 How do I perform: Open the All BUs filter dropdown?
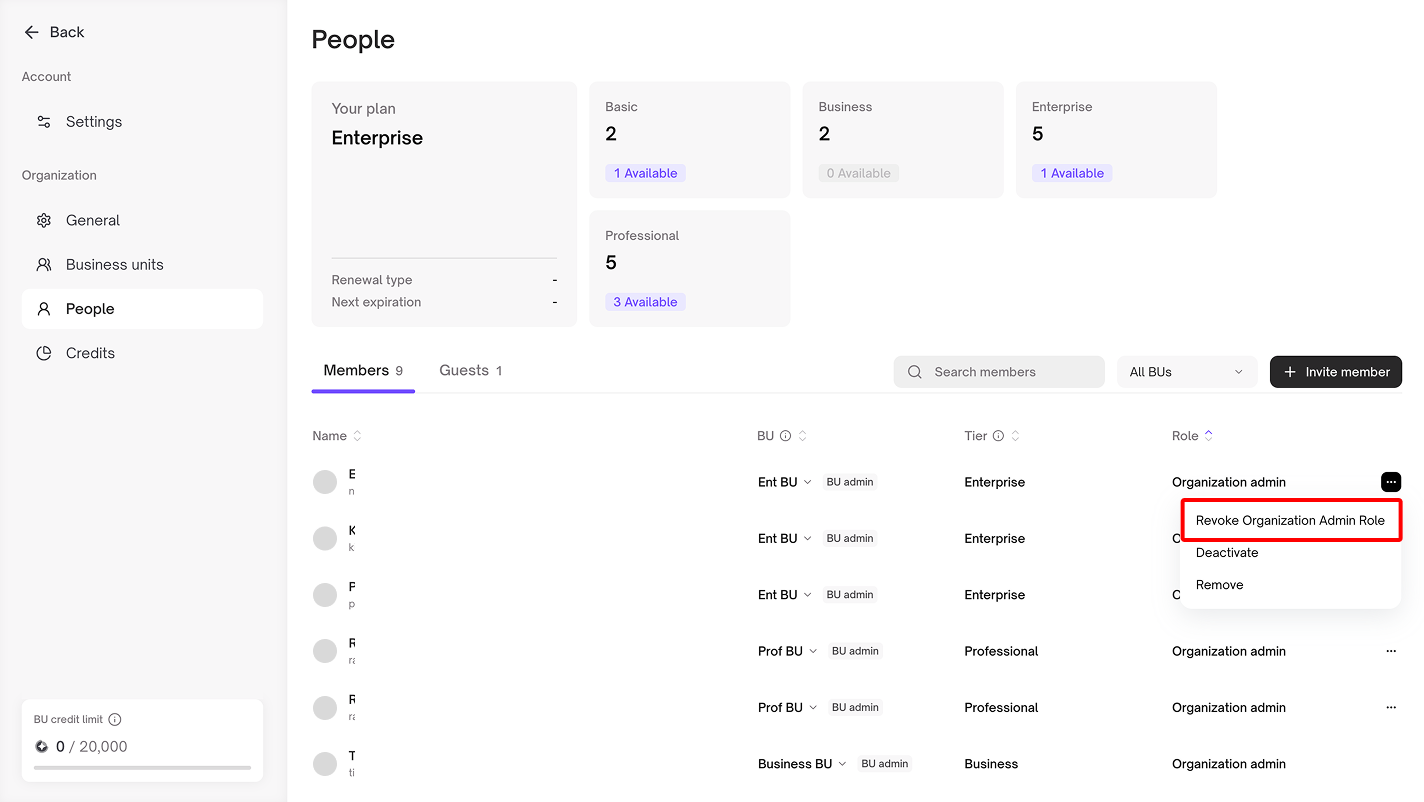(x=1186, y=372)
